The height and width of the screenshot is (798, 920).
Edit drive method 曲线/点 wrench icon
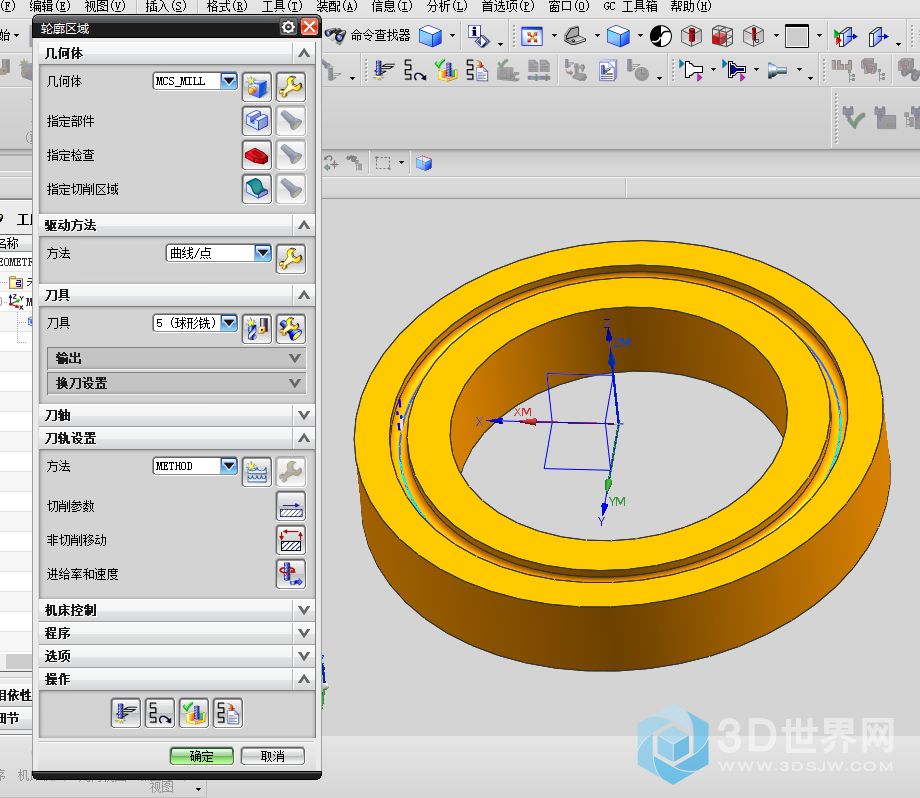290,259
